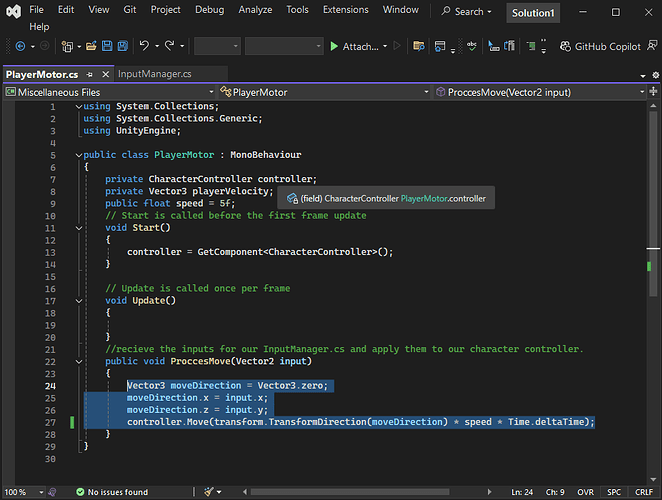Save the current file with the Save icon
This screenshot has width=662, height=500.
[x=107, y=46]
